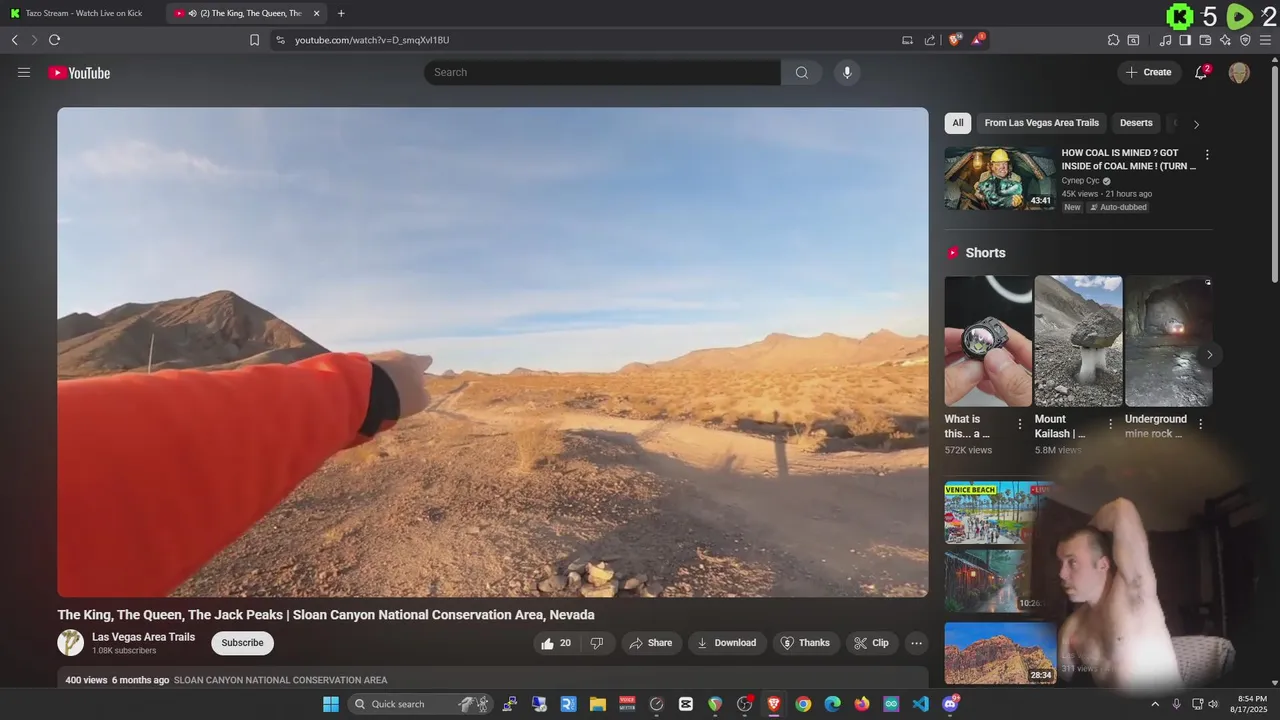Open the red rock 28:34 video thumbnail
This screenshot has height=720, width=1280.
[x=1000, y=653]
